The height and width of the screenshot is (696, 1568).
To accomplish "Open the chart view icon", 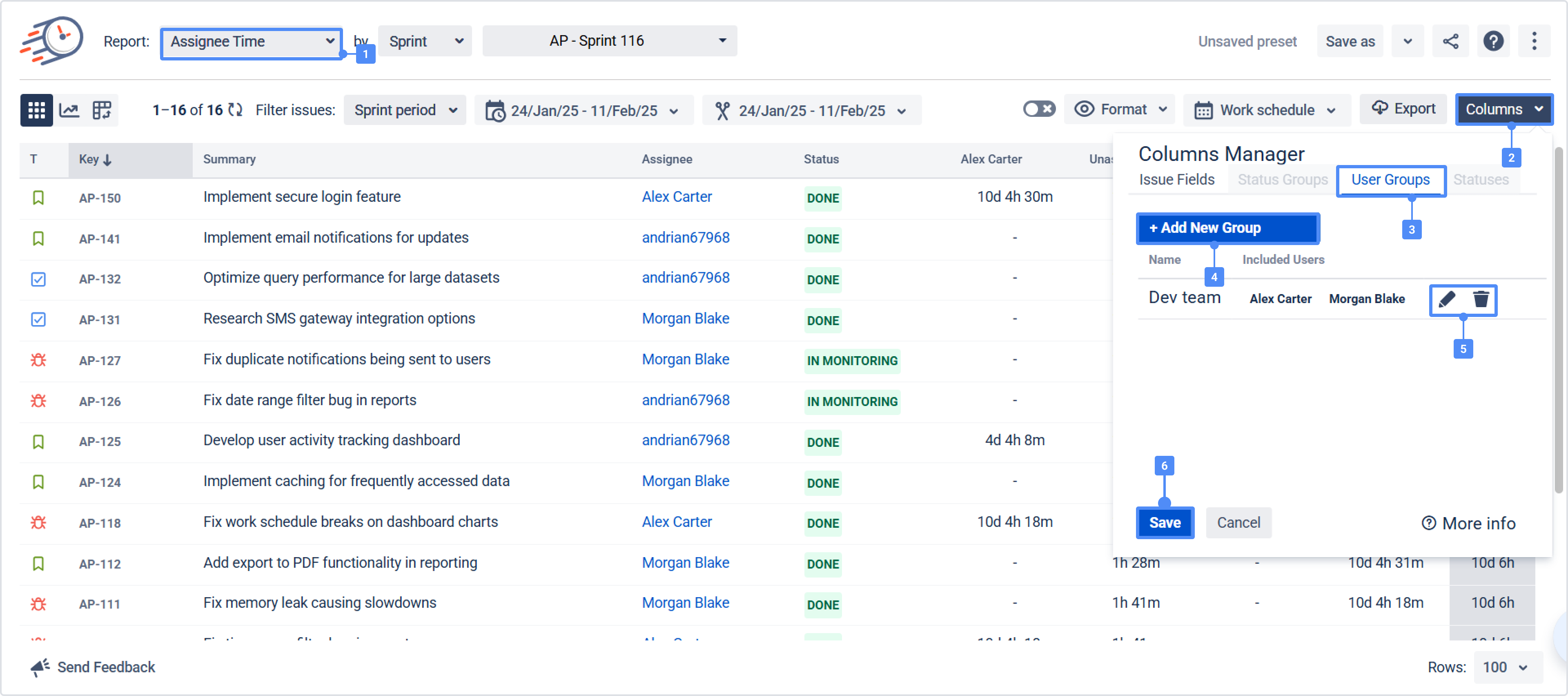I will [69, 109].
